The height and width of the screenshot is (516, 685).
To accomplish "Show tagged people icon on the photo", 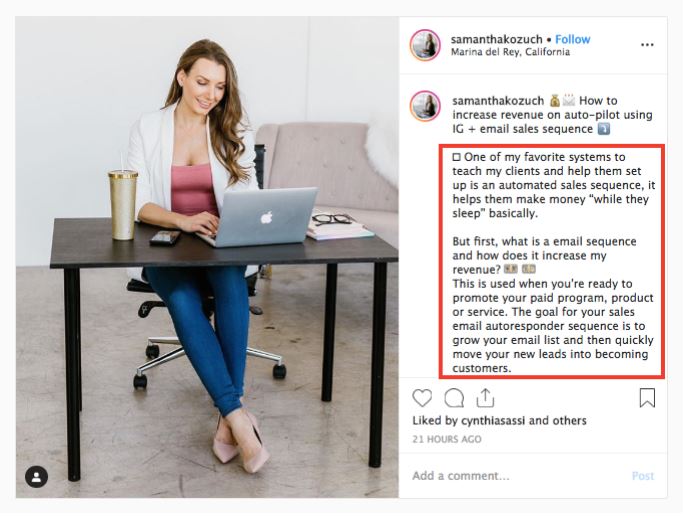I will (x=37, y=477).
